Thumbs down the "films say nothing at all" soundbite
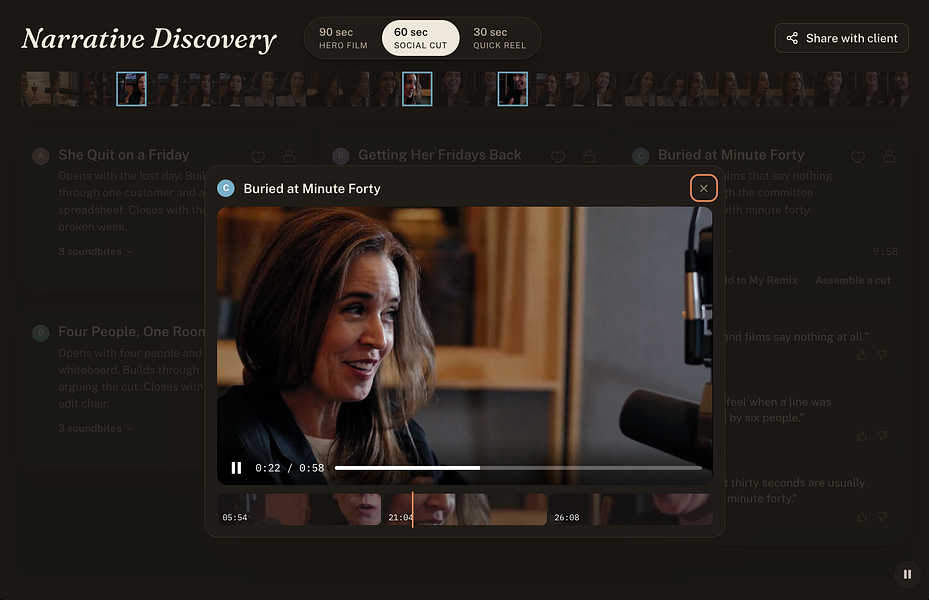 pyautogui.click(x=882, y=355)
